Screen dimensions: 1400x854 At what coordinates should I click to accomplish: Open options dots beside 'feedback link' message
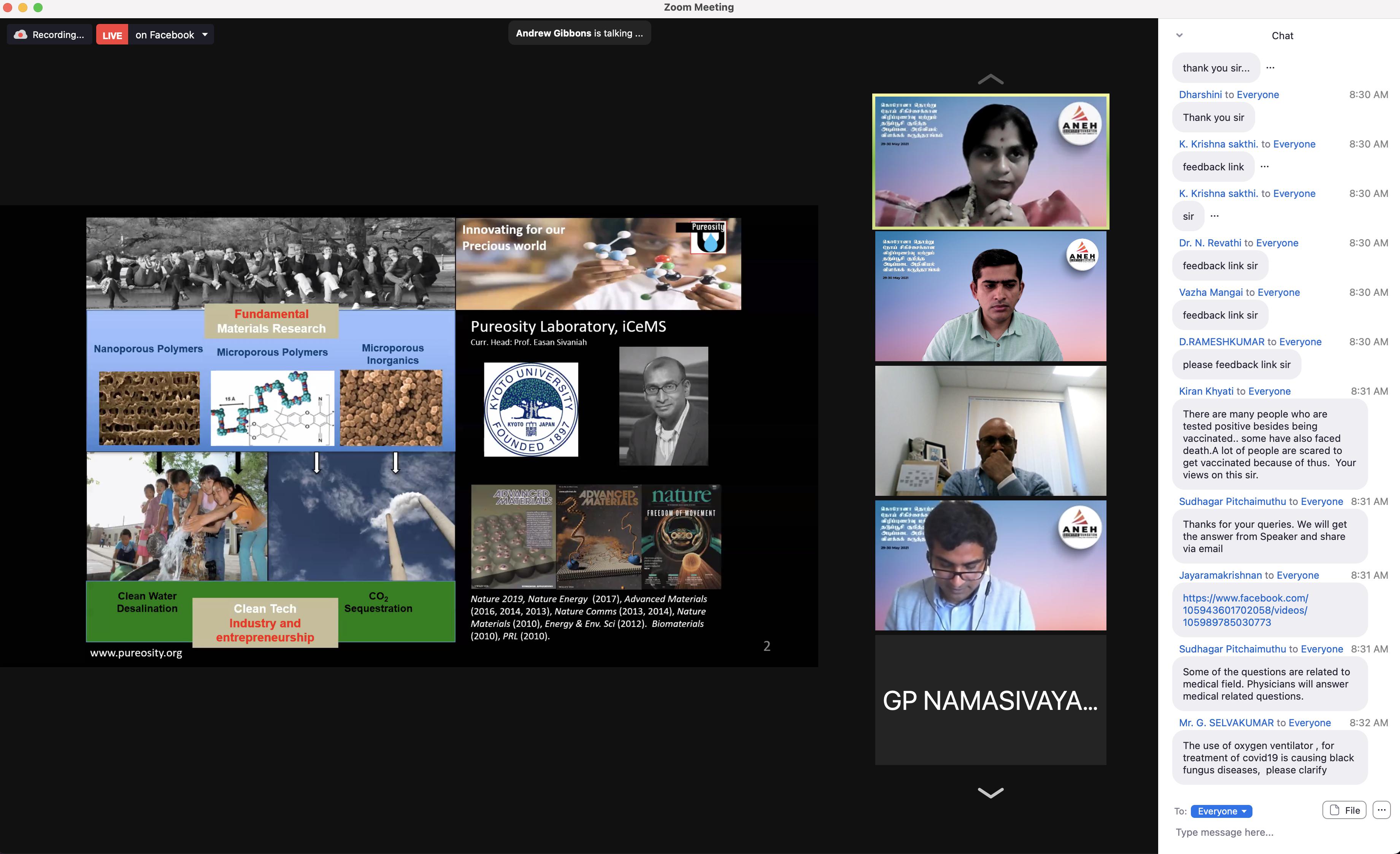click(x=1264, y=167)
